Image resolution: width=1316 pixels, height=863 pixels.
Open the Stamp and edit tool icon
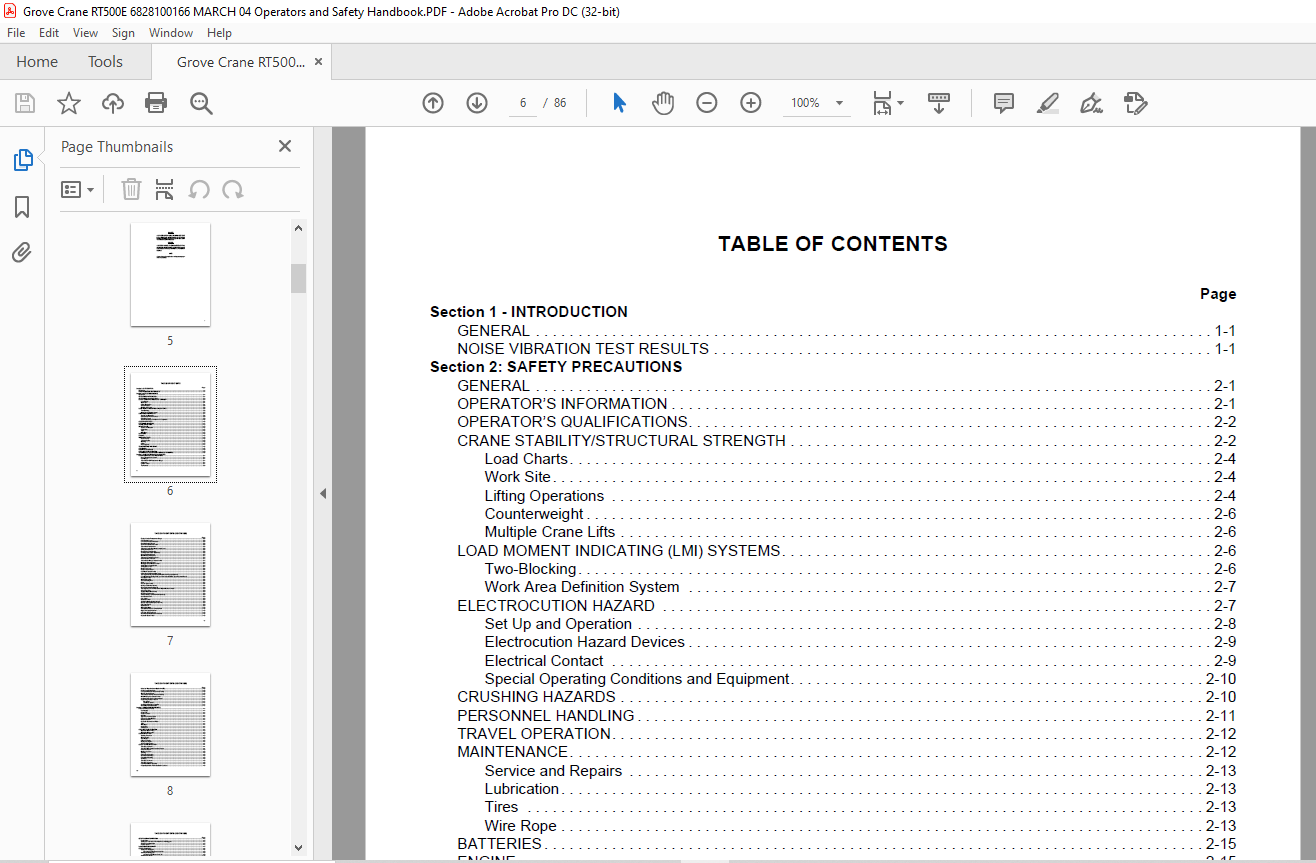1135,103
